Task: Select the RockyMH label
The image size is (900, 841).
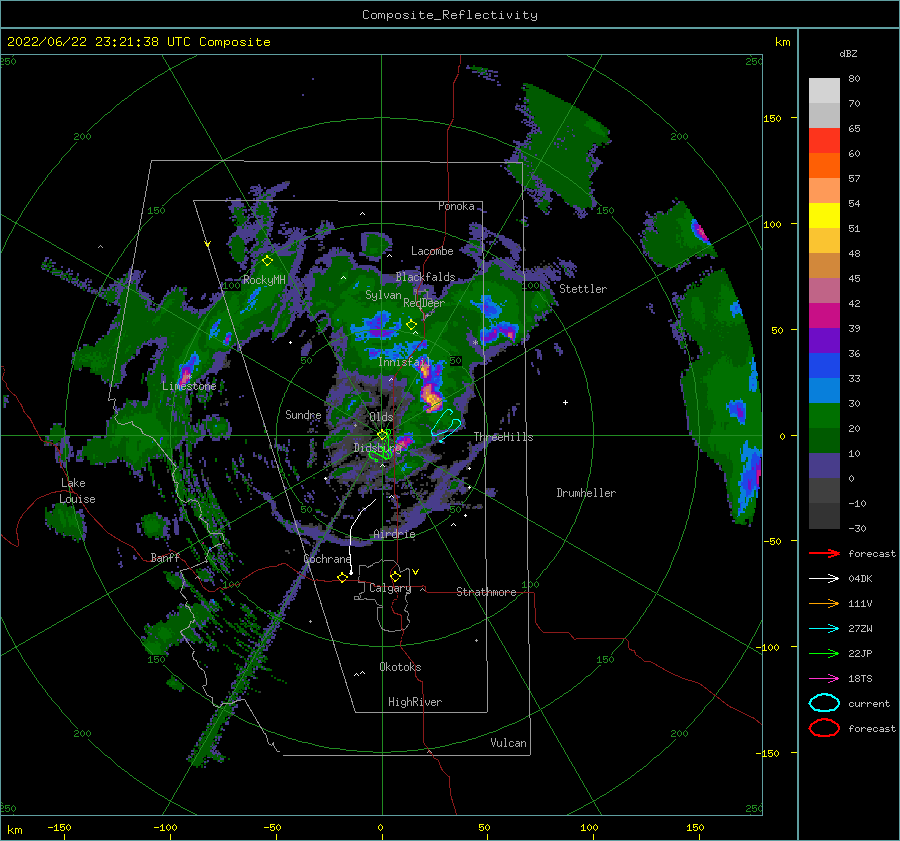Action: 264,280
